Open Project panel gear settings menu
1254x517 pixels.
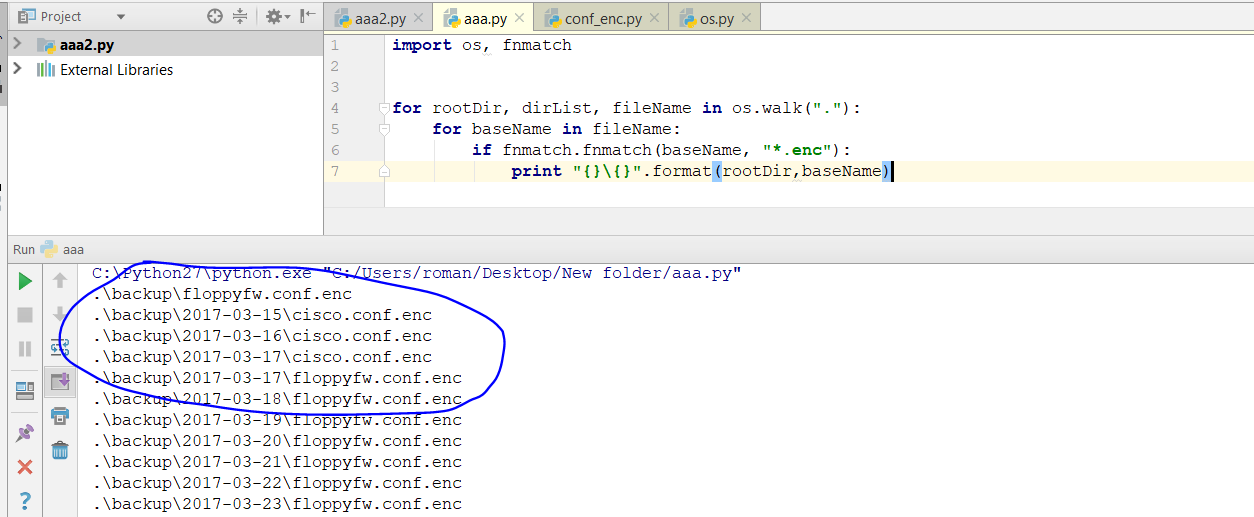click(276, 17)
